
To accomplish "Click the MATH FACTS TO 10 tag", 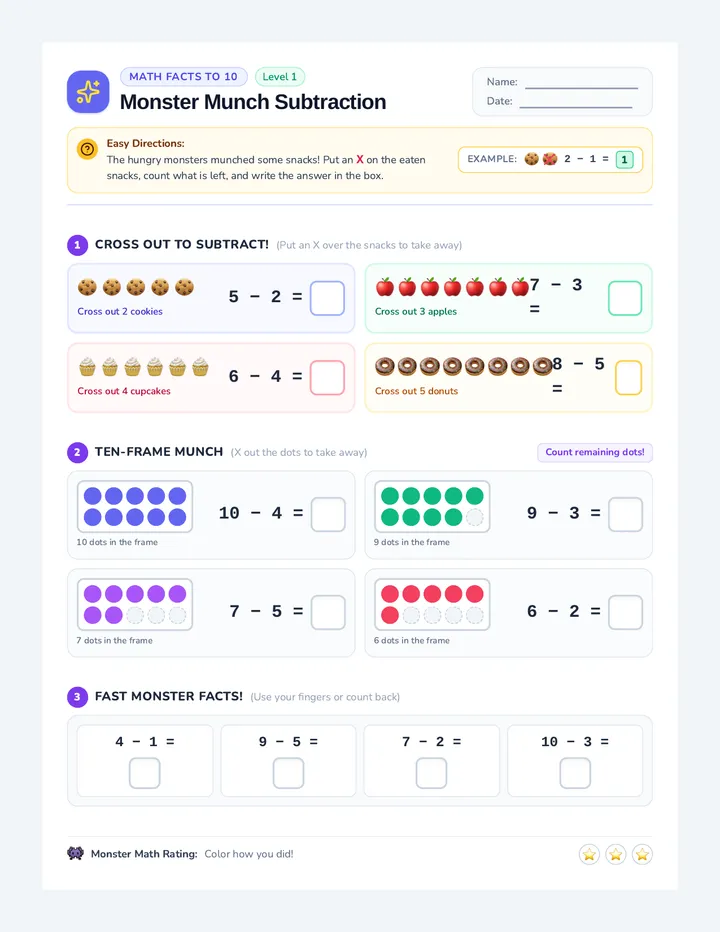I will (184, 77).
